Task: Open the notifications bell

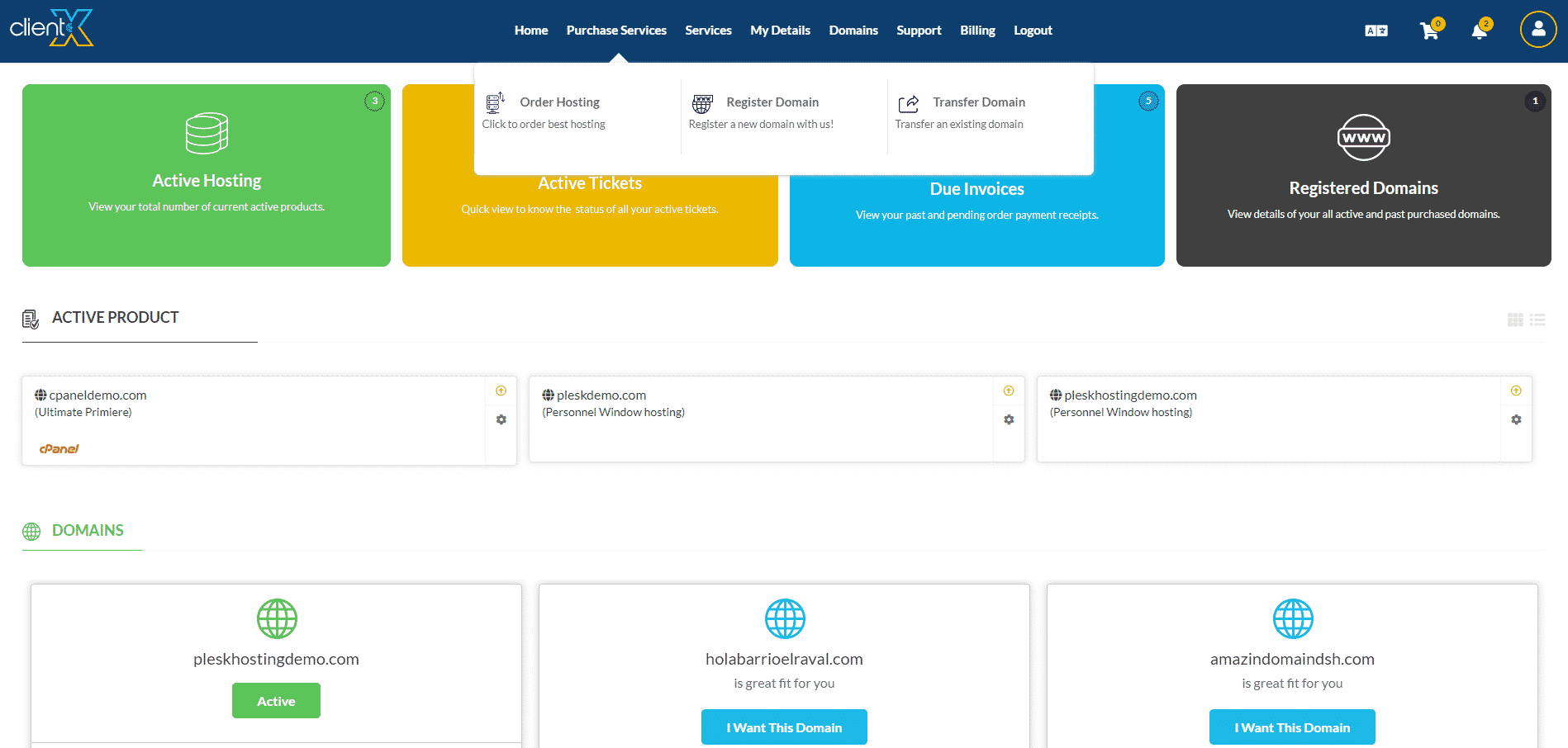Action: coord(1479,31)
